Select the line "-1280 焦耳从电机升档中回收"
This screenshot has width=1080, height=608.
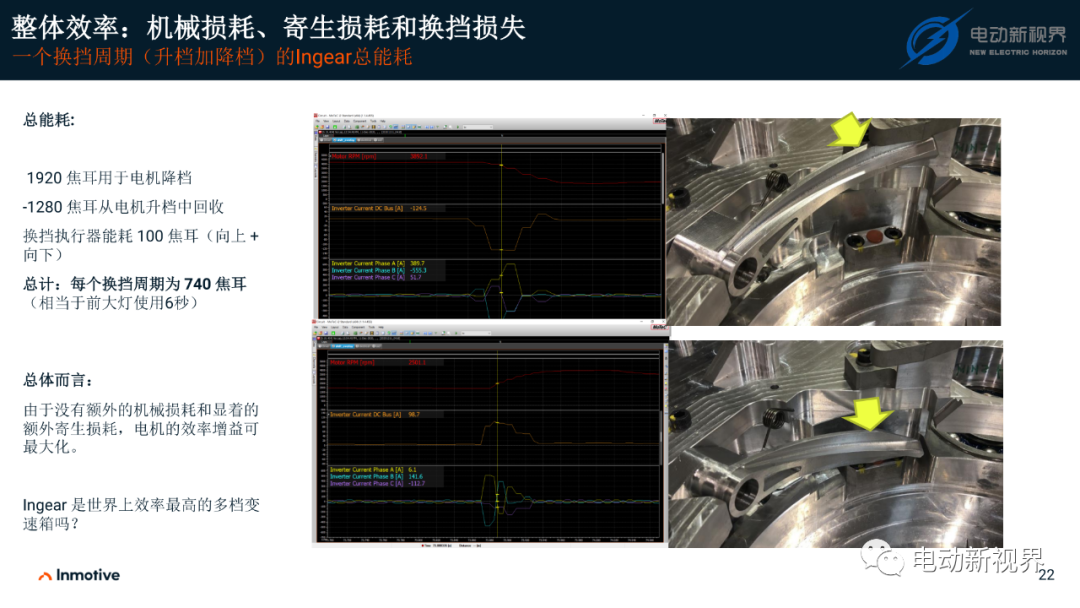pyautogui.click(x=123, y=207)
